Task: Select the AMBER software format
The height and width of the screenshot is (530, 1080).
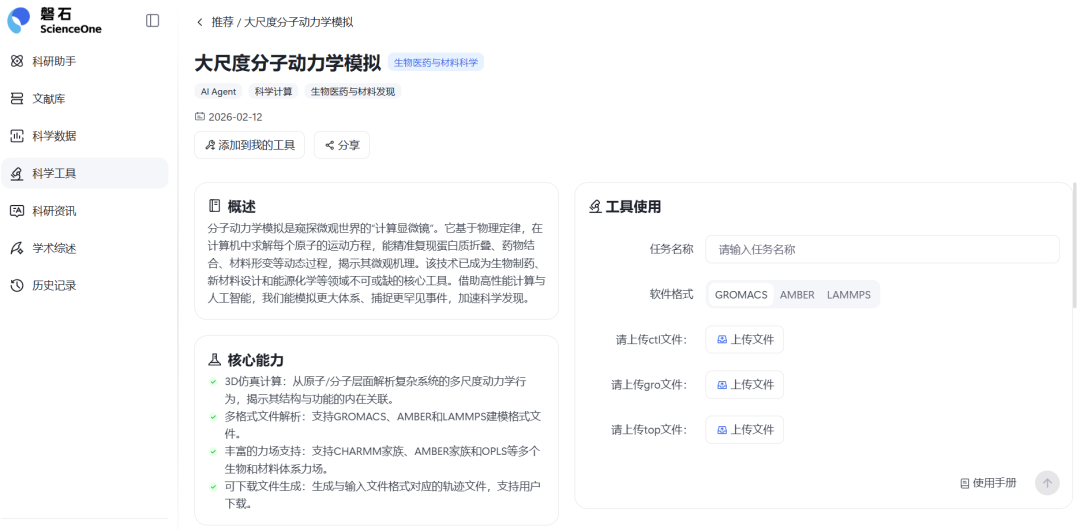Action: [797, 295]
